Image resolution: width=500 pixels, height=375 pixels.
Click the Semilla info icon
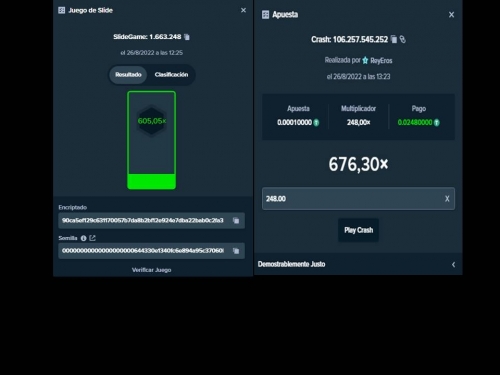tap(84, 238)
